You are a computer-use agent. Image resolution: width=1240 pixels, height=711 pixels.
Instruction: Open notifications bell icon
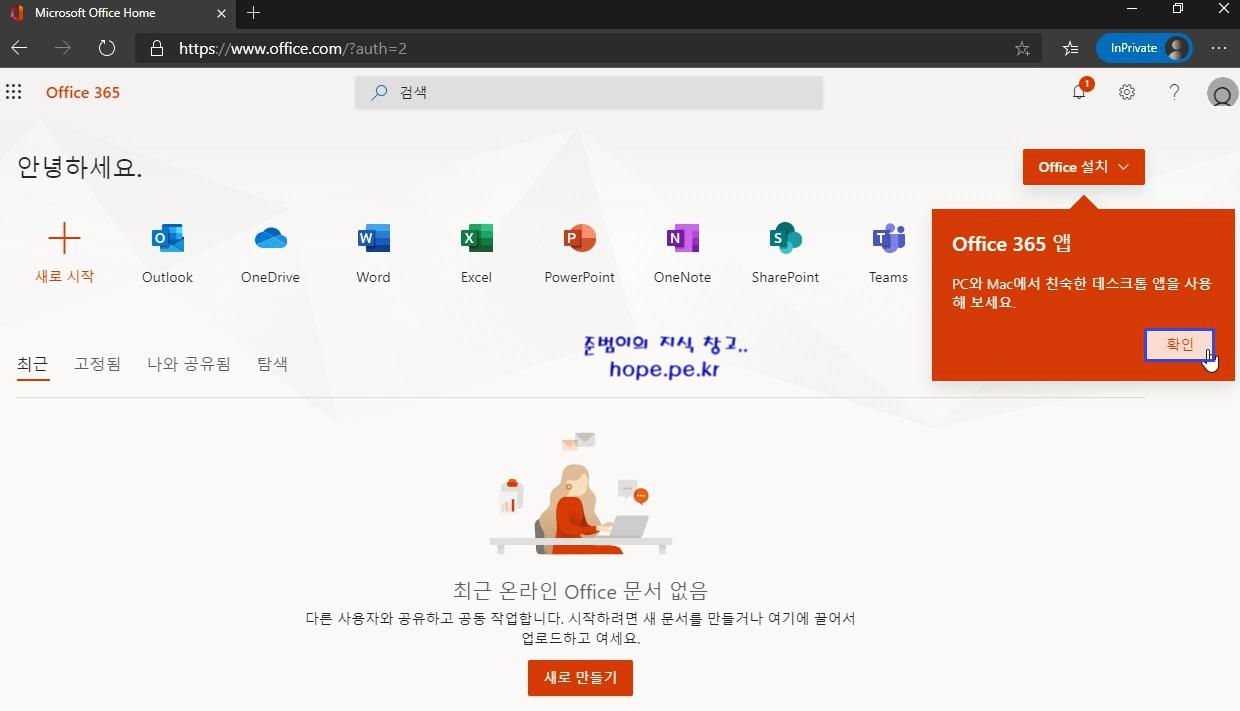pos(1079,92)
